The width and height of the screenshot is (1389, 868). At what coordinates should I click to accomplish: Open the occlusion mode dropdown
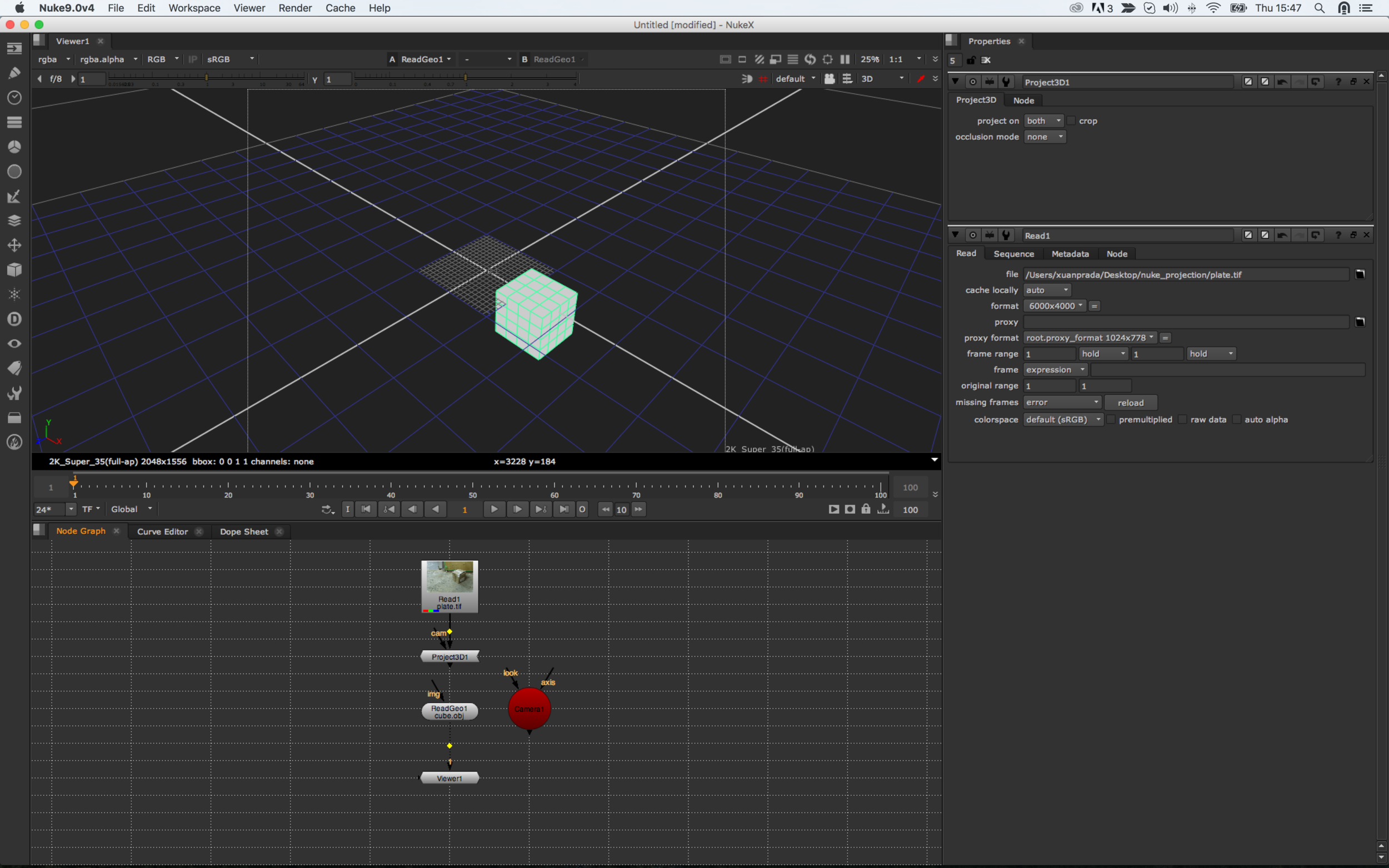click(1045, 137)
